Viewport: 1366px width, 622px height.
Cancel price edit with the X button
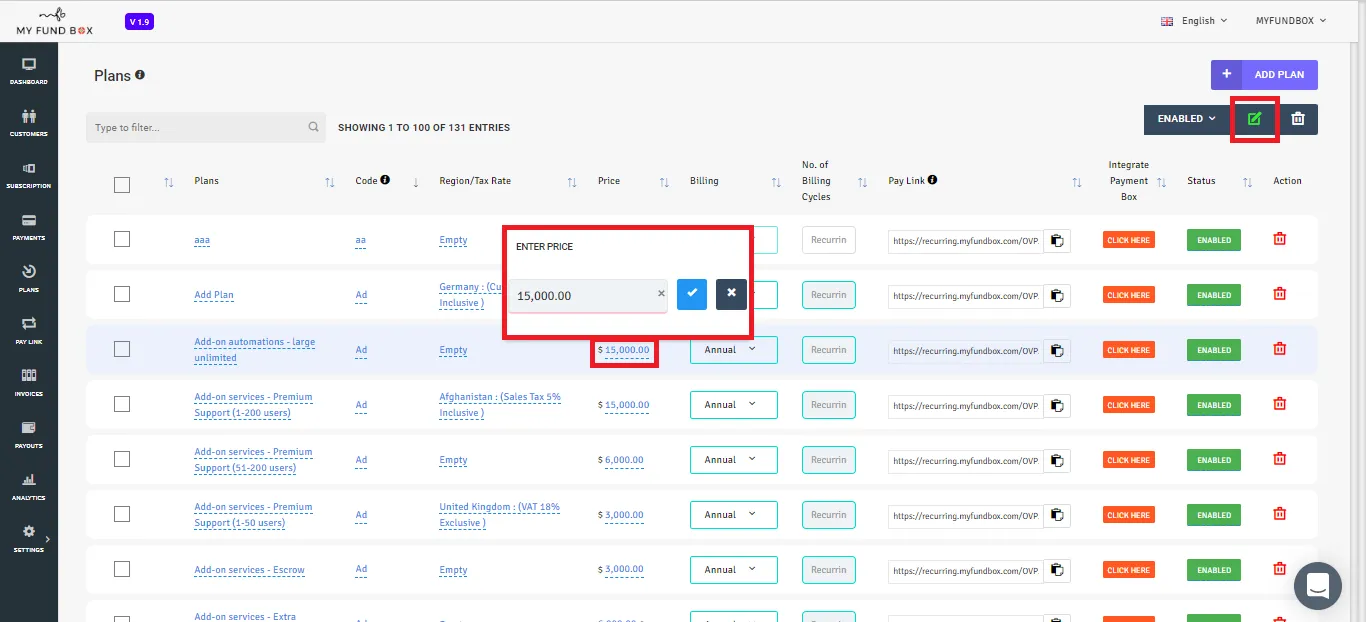coord(731,294)
